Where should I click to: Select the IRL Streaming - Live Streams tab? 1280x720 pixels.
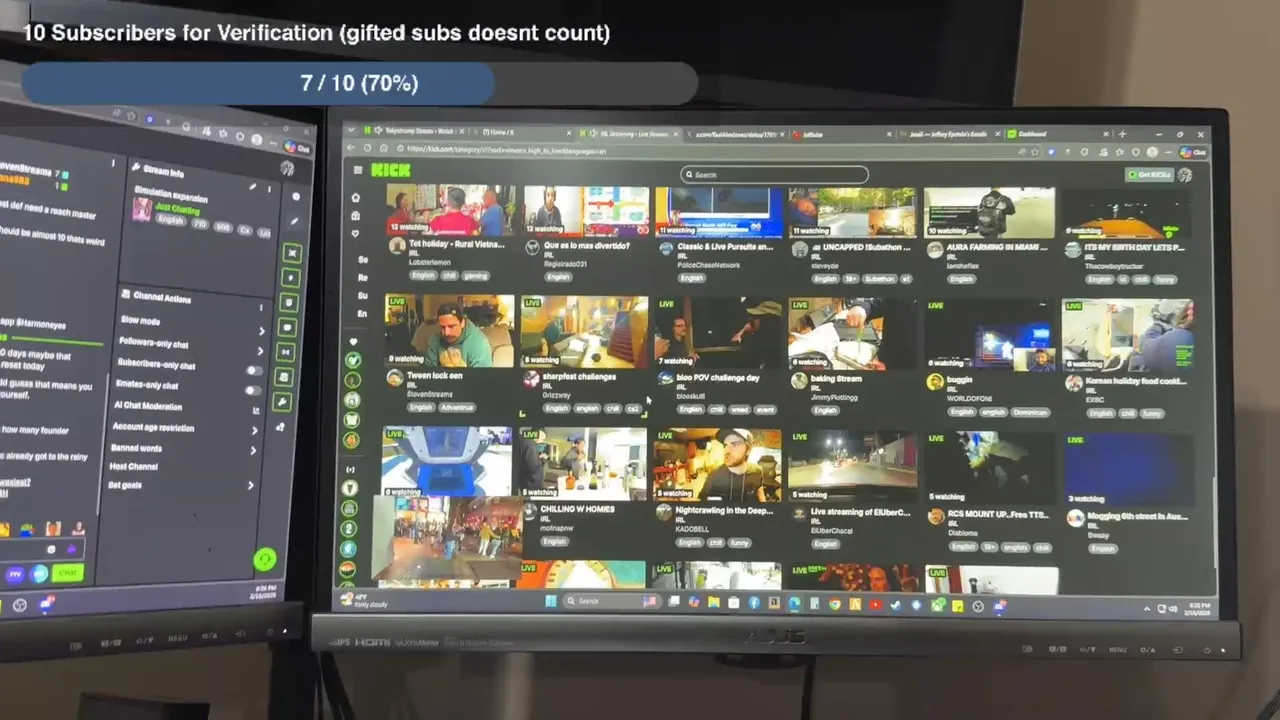(628, 133)
